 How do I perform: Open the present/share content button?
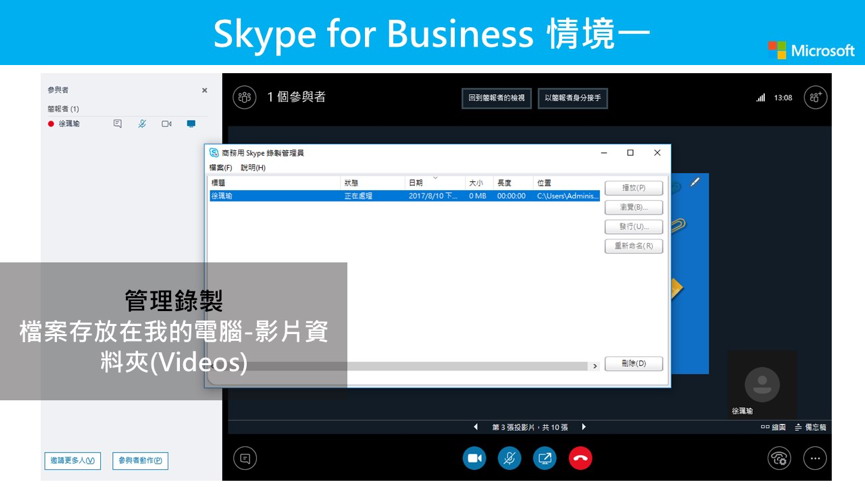click(545, 458)
